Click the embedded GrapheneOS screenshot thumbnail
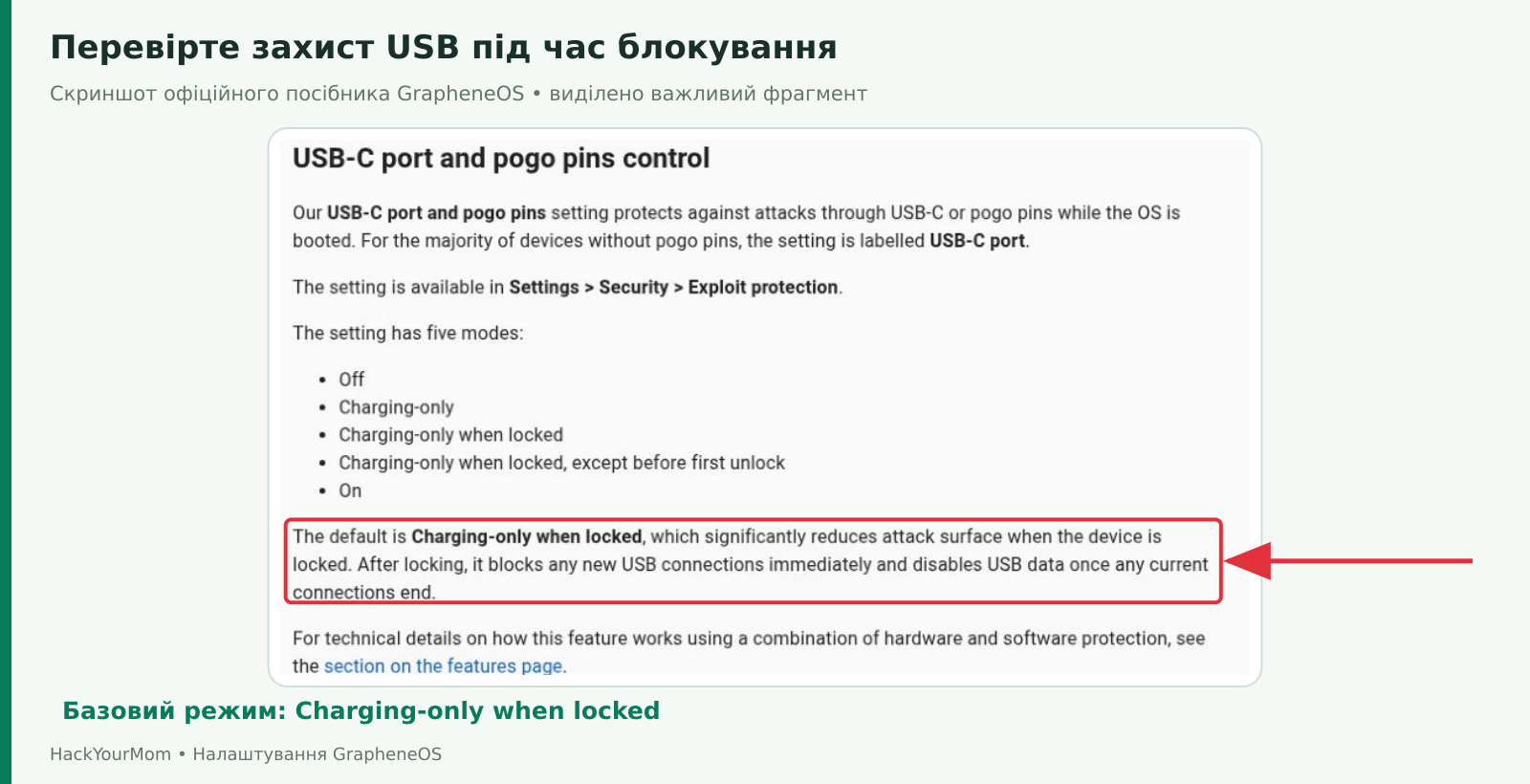The image size is (1530, 784). tap(765, 407)
